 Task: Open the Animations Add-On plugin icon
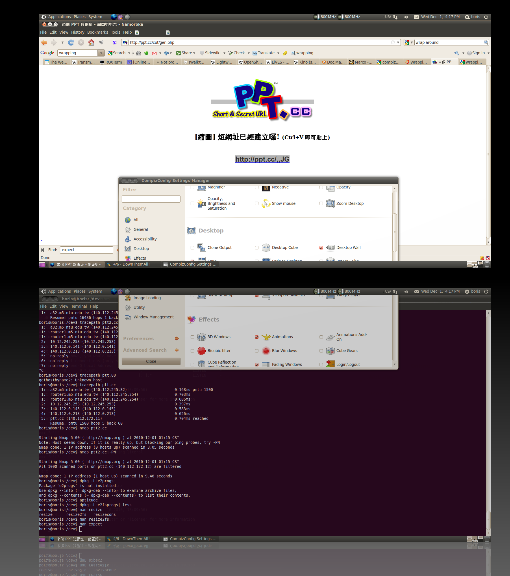pyautogui.click(x=330, y=337)
